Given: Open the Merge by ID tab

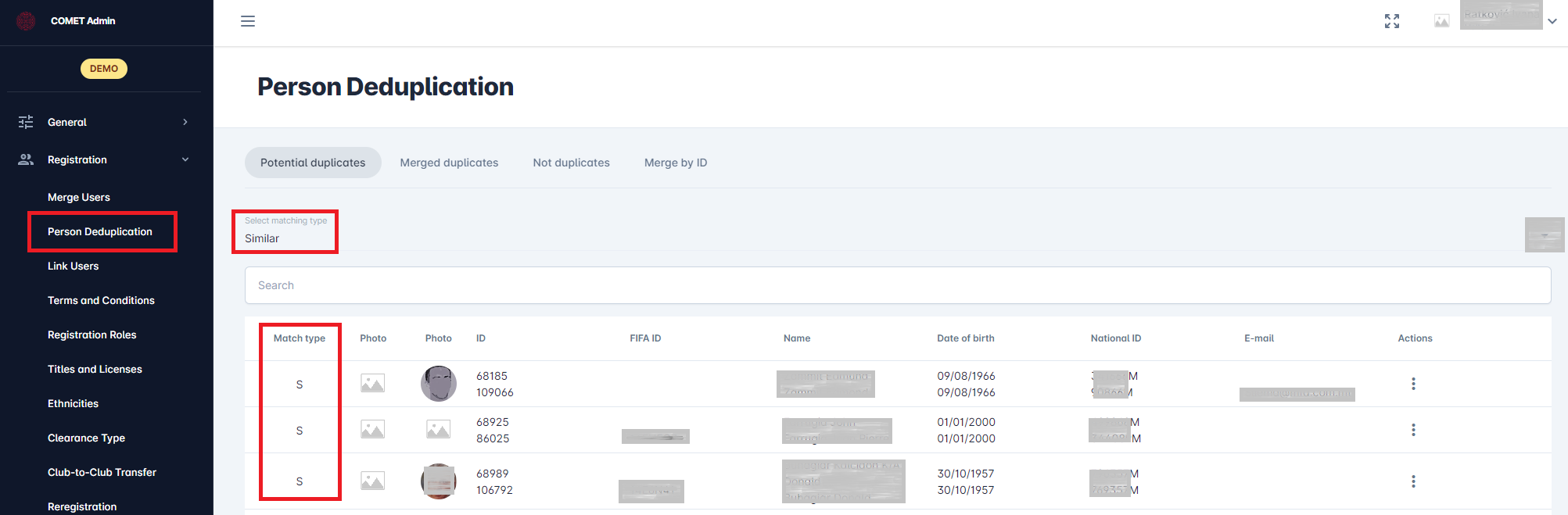Looking at the screenshot, I should click(x=675, y=163).
